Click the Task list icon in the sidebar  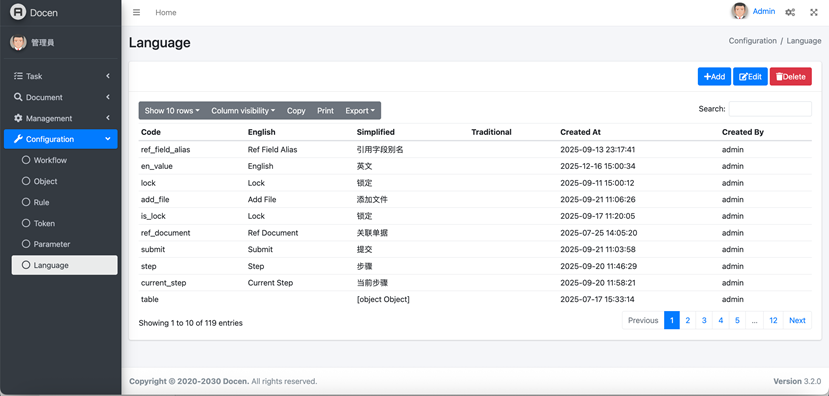pyautogui.click(x=18, y=76)
